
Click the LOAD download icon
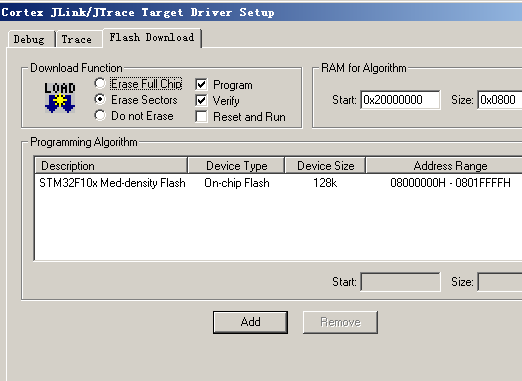[x=60, y=98]
